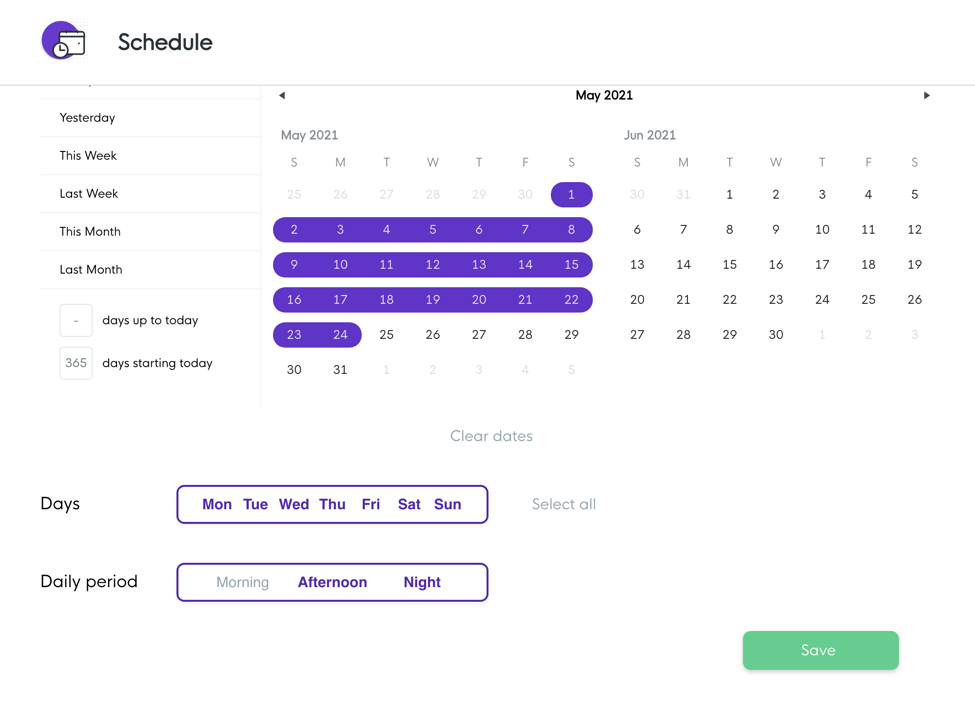Toggle the Afternoon daily period

[x=333, y=582]
